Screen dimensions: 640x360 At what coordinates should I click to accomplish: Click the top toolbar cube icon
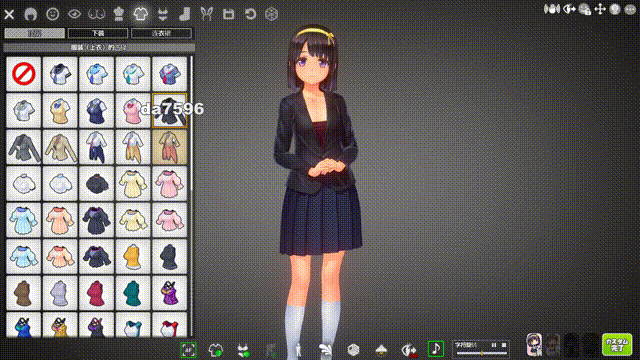click(271, 14)
